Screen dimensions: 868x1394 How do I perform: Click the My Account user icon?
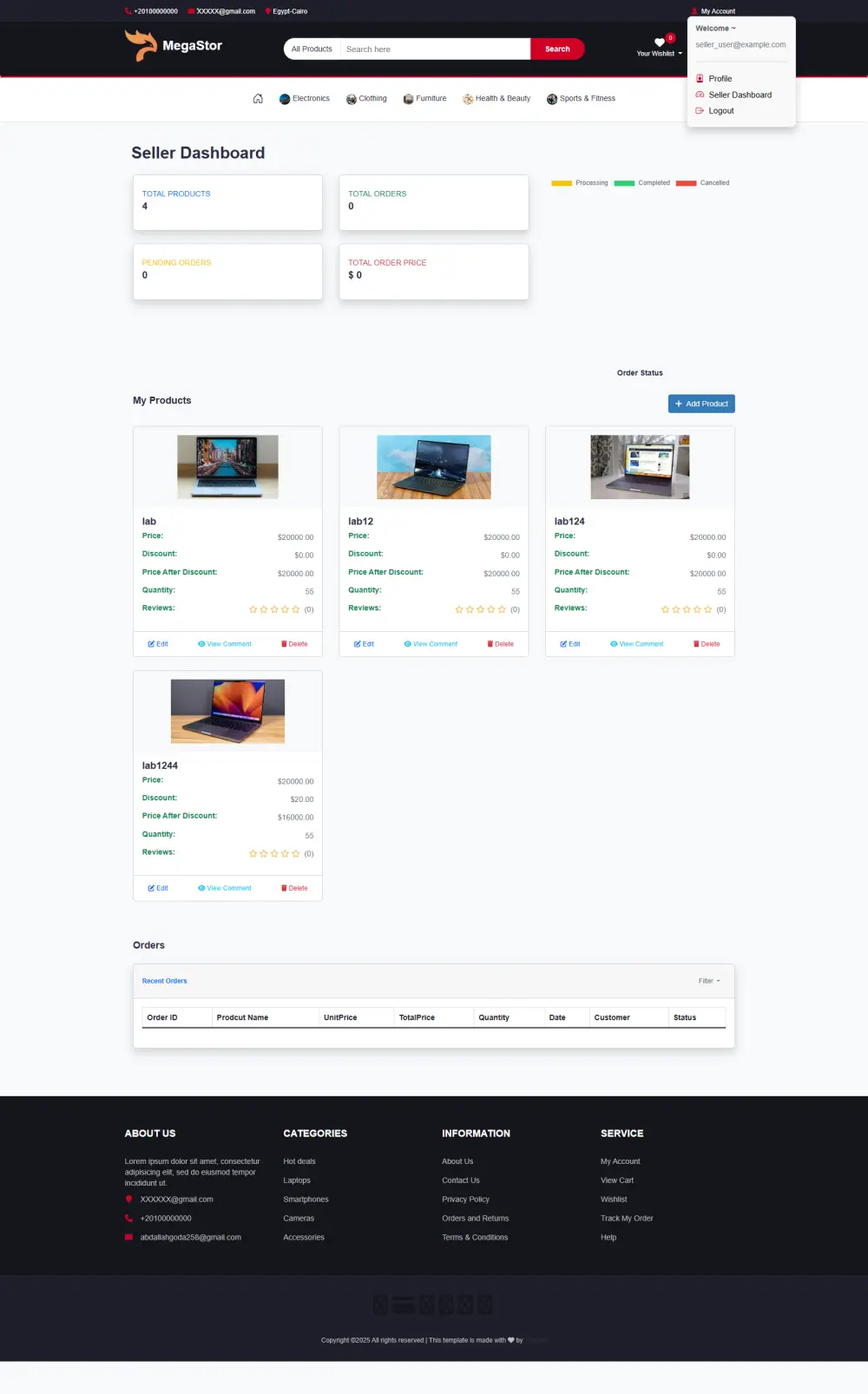click(x=694, y=11)
